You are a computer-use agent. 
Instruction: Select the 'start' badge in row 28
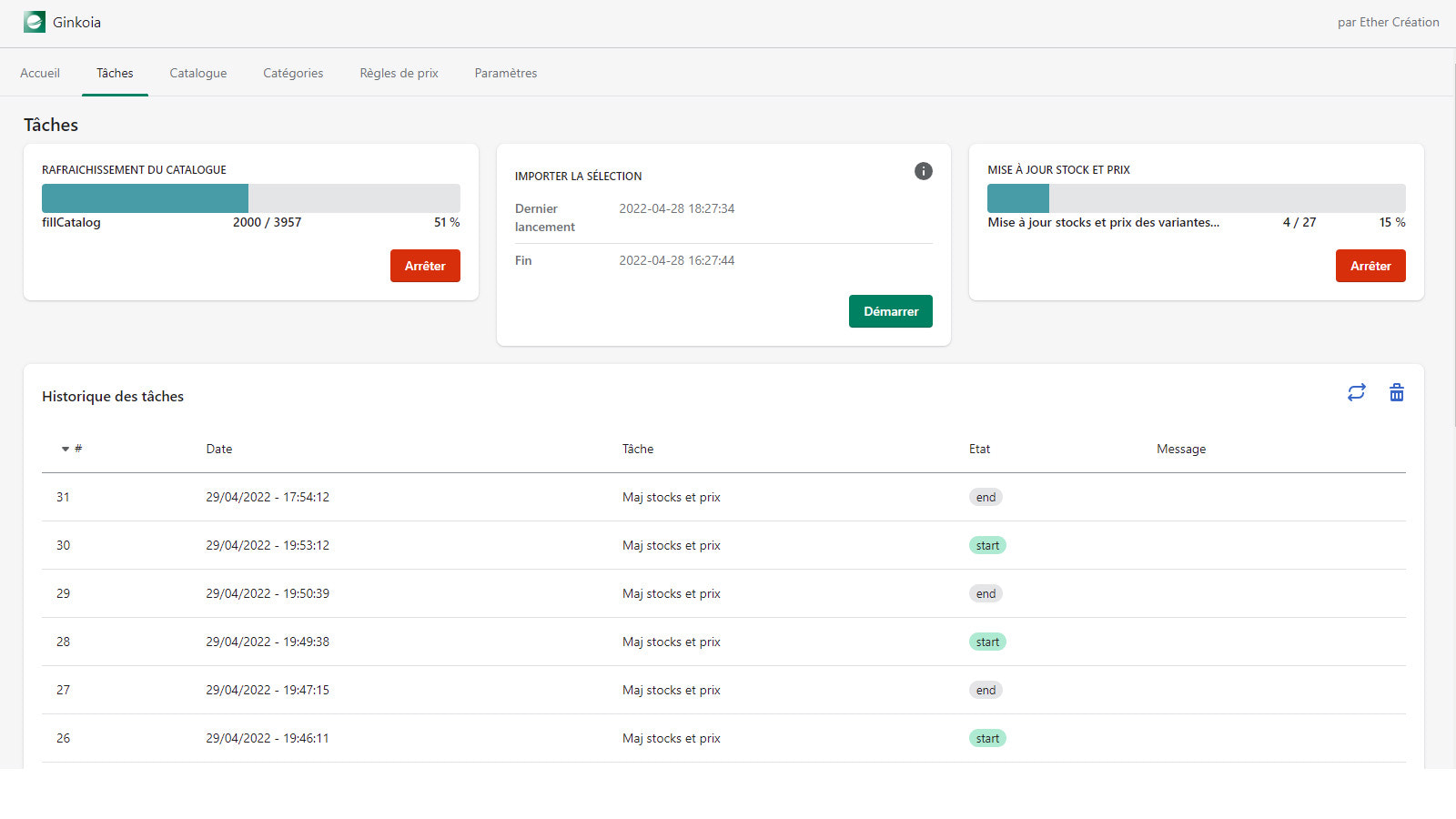[987, 642]
